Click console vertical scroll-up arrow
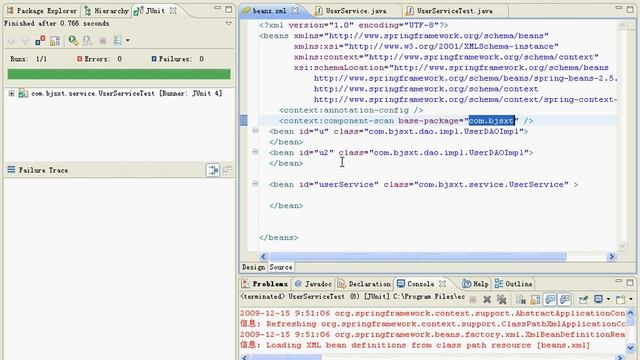Image resolution: width=640 pixels, height=360 pixels. click(x=631, y=313)
